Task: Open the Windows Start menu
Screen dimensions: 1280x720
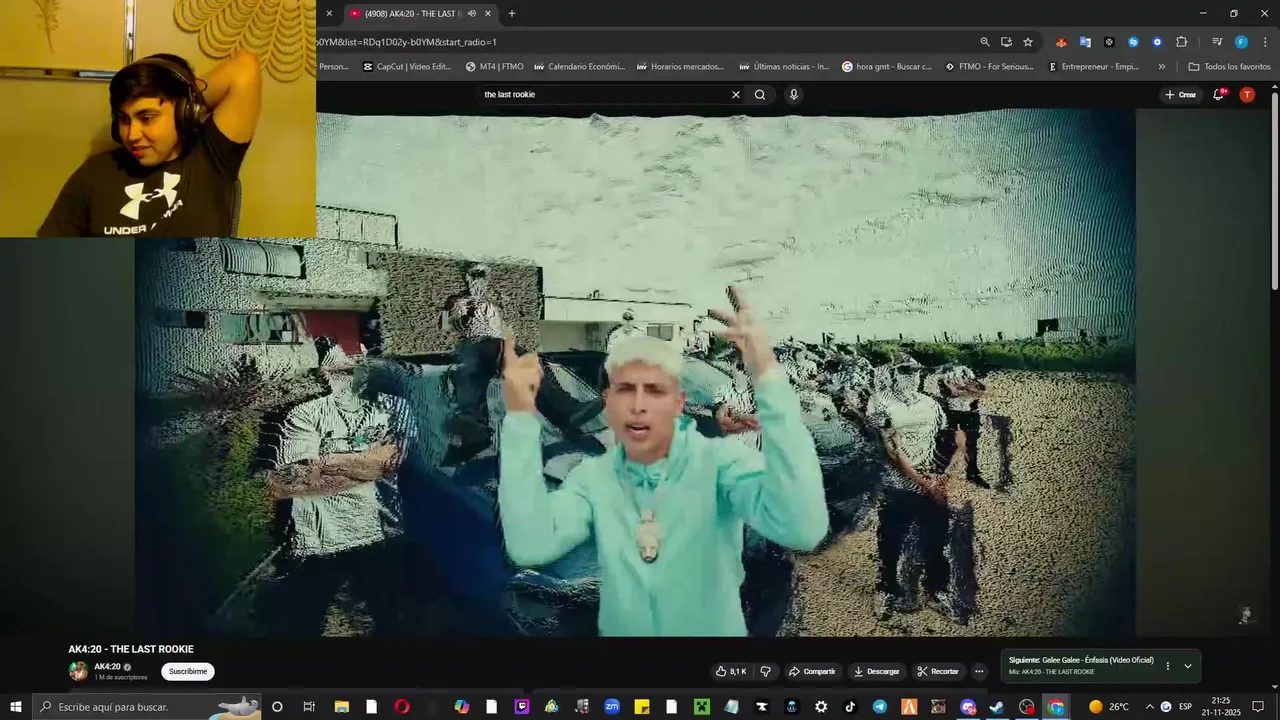Action: click(x=15, y=707)
